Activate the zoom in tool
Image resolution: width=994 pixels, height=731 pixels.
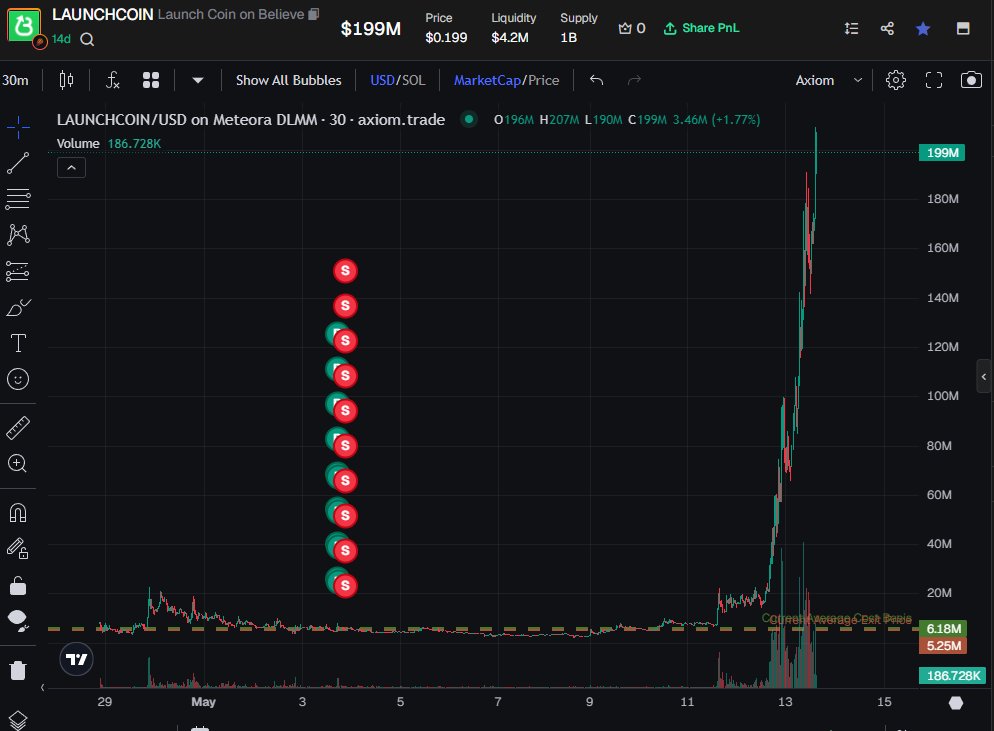[x=18, y=463]
